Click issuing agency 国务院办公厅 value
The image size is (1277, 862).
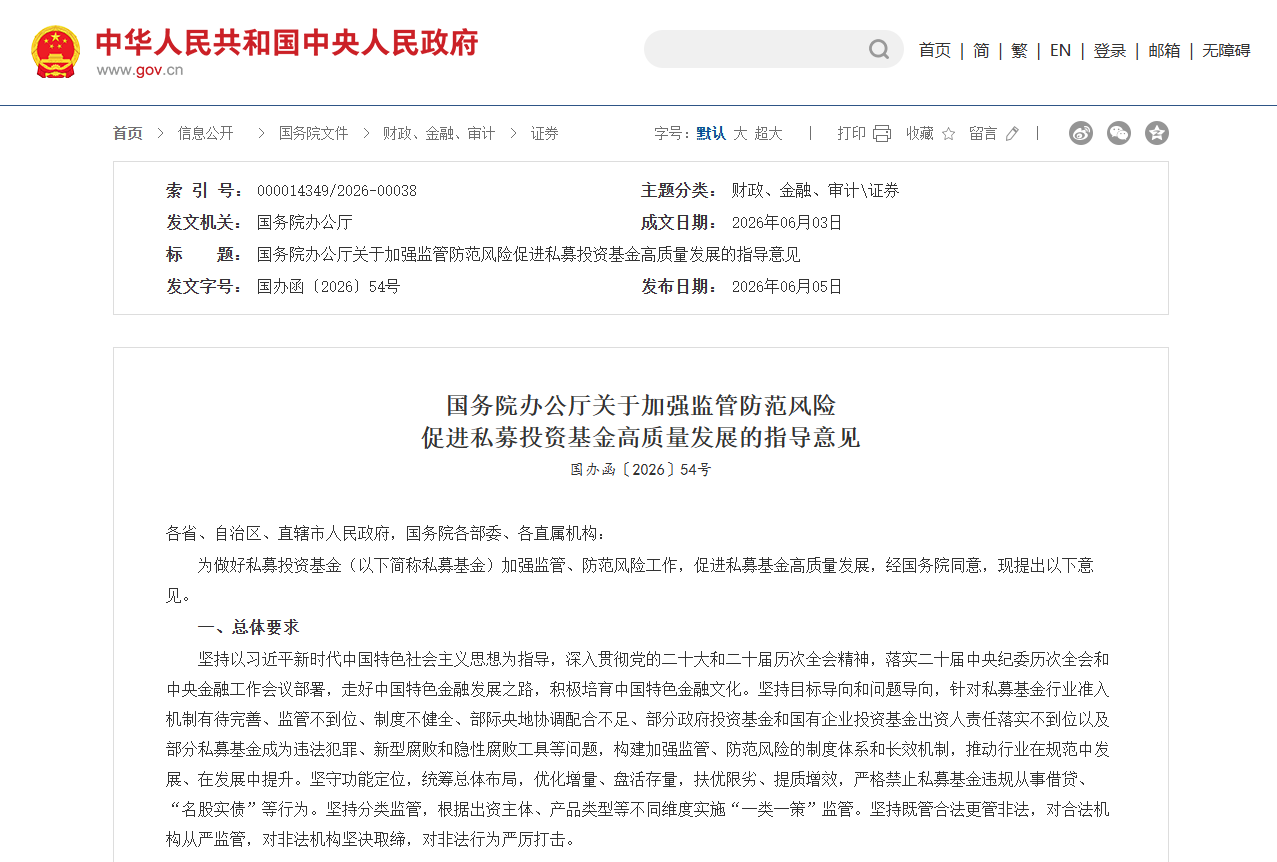pos(305,222)
